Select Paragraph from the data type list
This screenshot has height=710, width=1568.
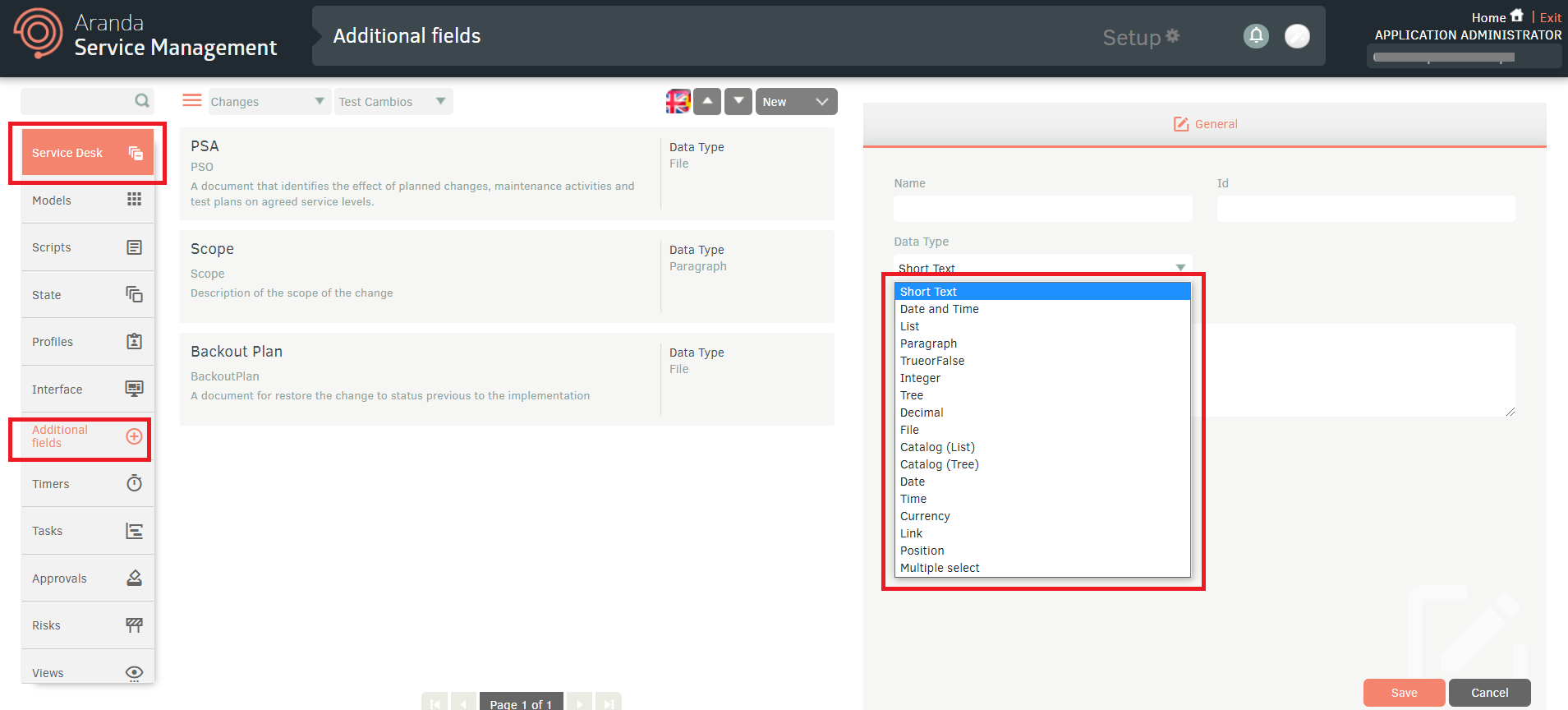pos(928,343)
